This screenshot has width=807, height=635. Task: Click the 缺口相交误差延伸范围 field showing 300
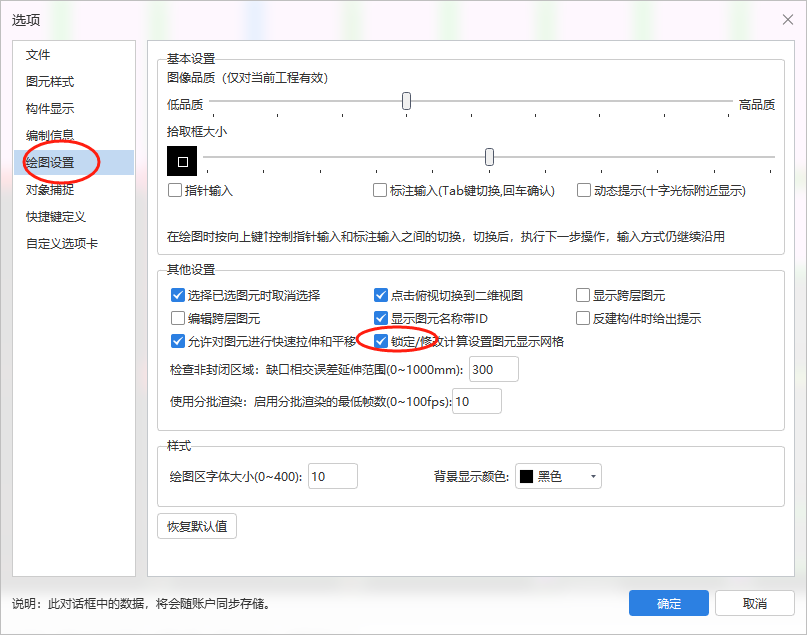[x=494, y=369]
